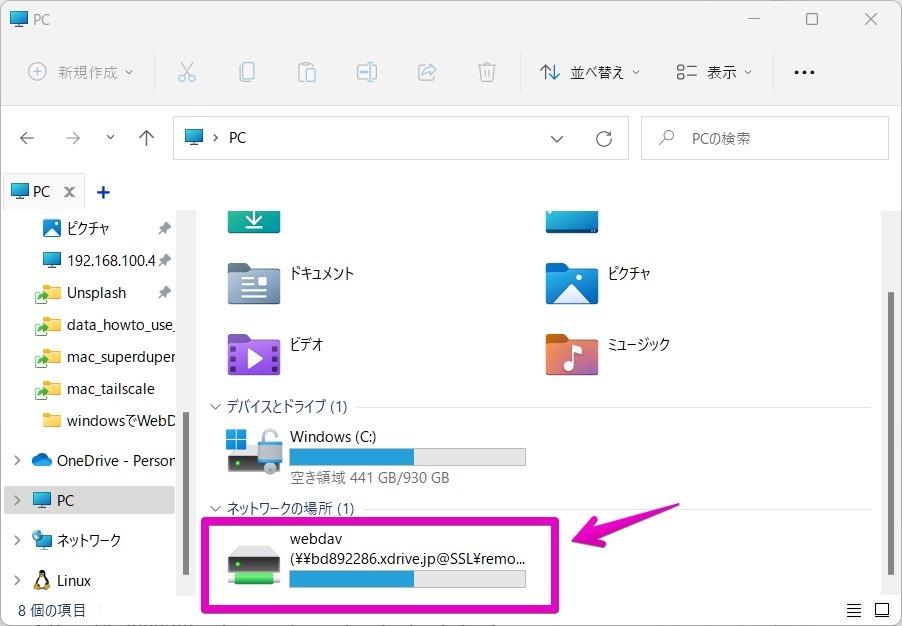Open the see-more ellipsis menu
Image resolution: width=902 pixels, height=626 pixels.
[x=804, y=71]
